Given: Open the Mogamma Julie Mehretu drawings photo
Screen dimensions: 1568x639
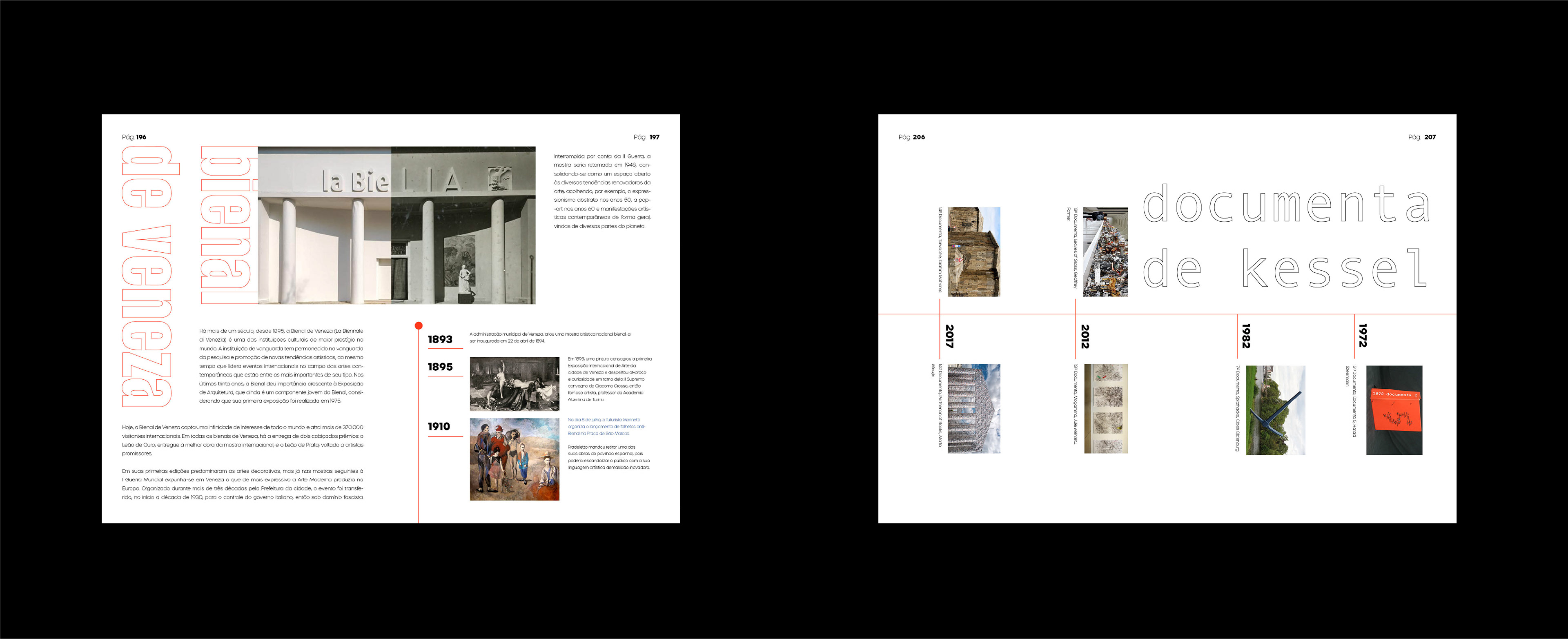Looking at the screenshot, I should (1106, 408).
